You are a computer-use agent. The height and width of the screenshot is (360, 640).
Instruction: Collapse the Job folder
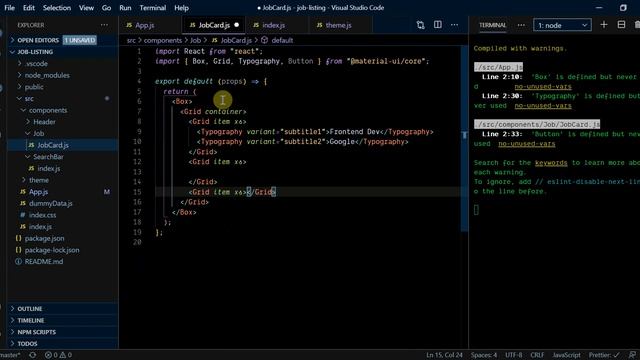[38, 133]
